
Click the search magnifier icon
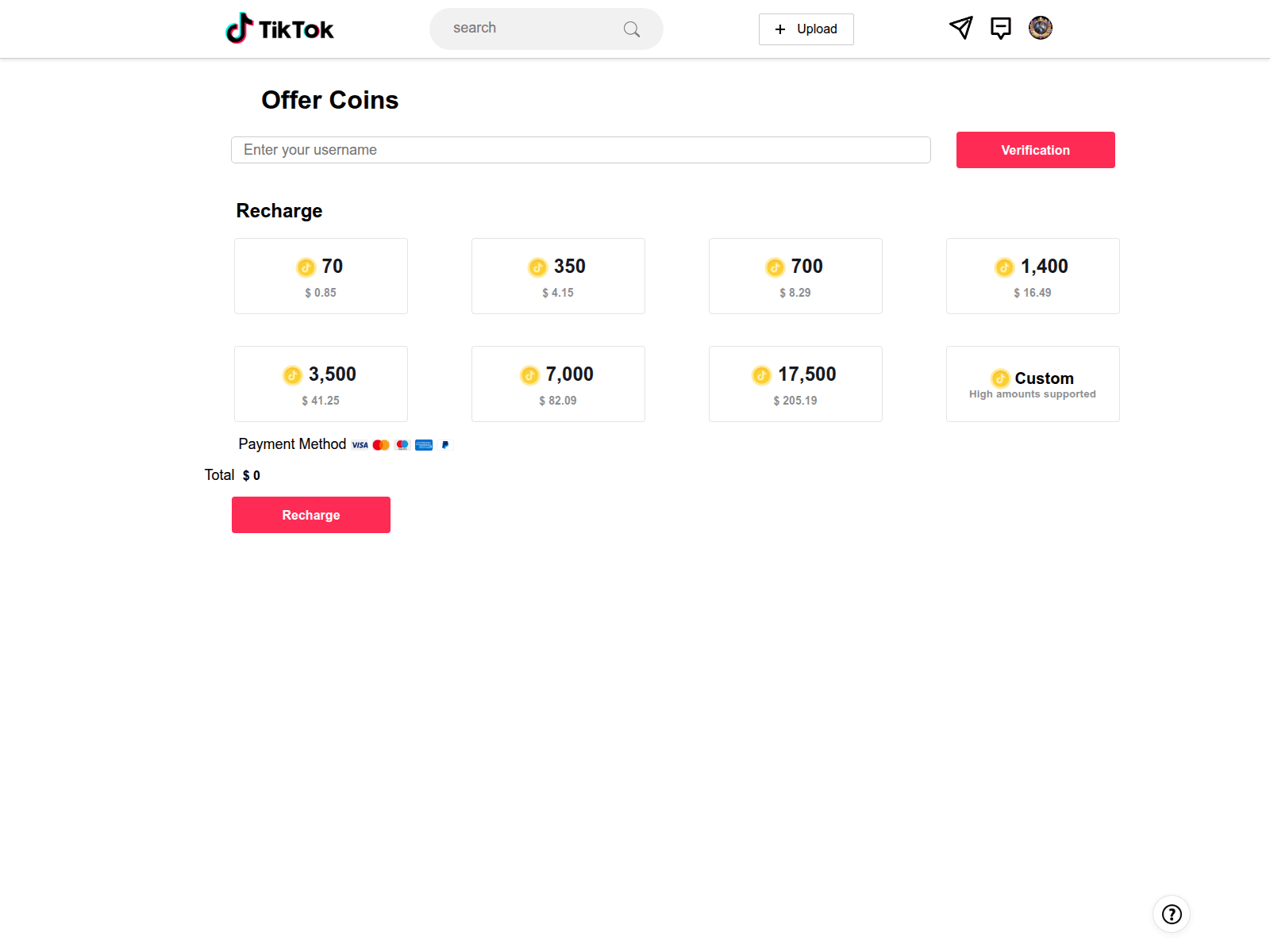click(632, 29)
